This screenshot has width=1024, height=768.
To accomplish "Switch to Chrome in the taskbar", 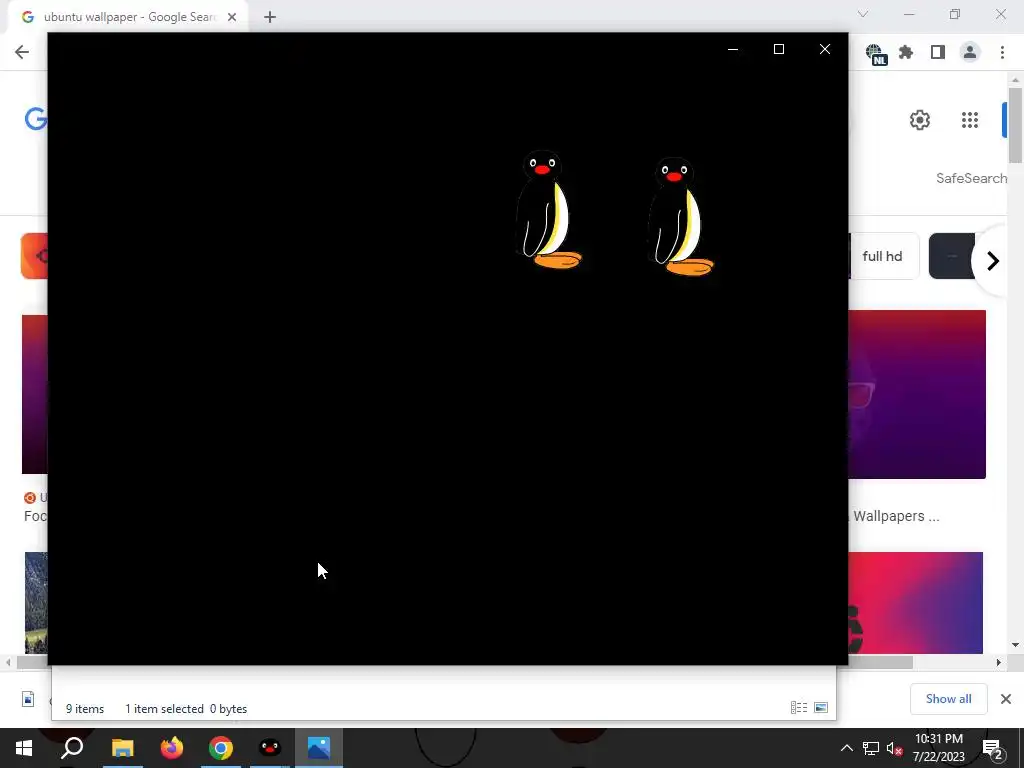I will click(x=221, y=748).
